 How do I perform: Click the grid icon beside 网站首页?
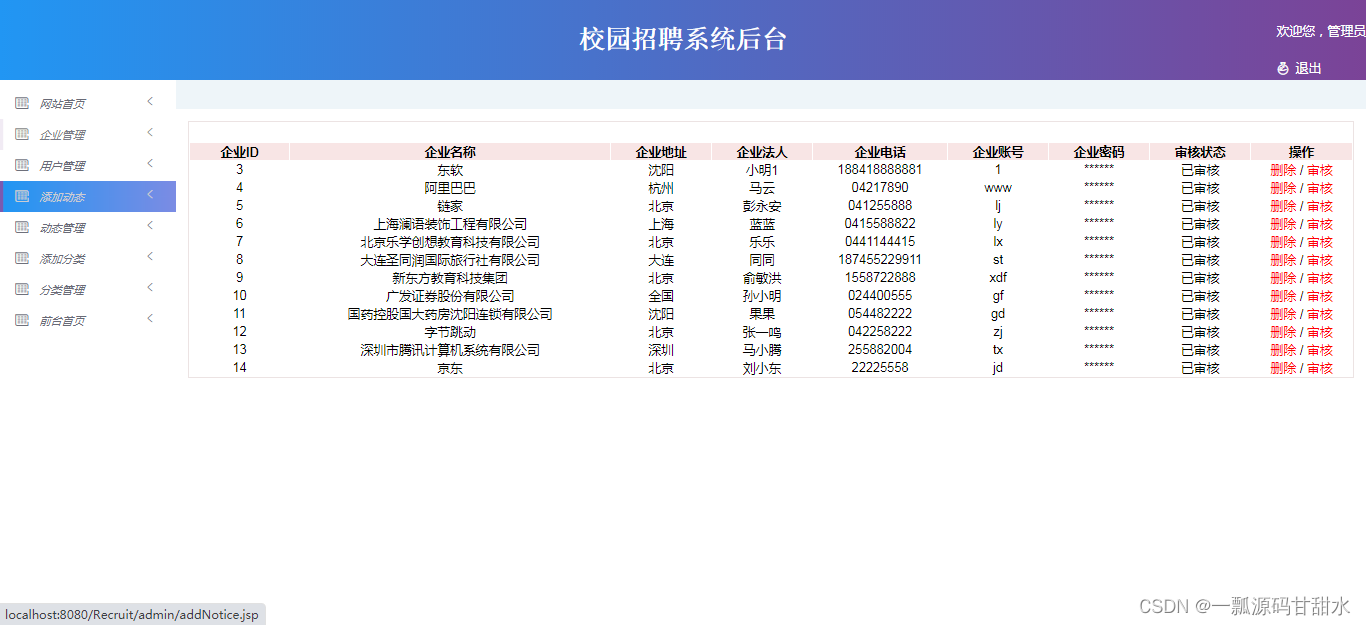tap(22, 103)
